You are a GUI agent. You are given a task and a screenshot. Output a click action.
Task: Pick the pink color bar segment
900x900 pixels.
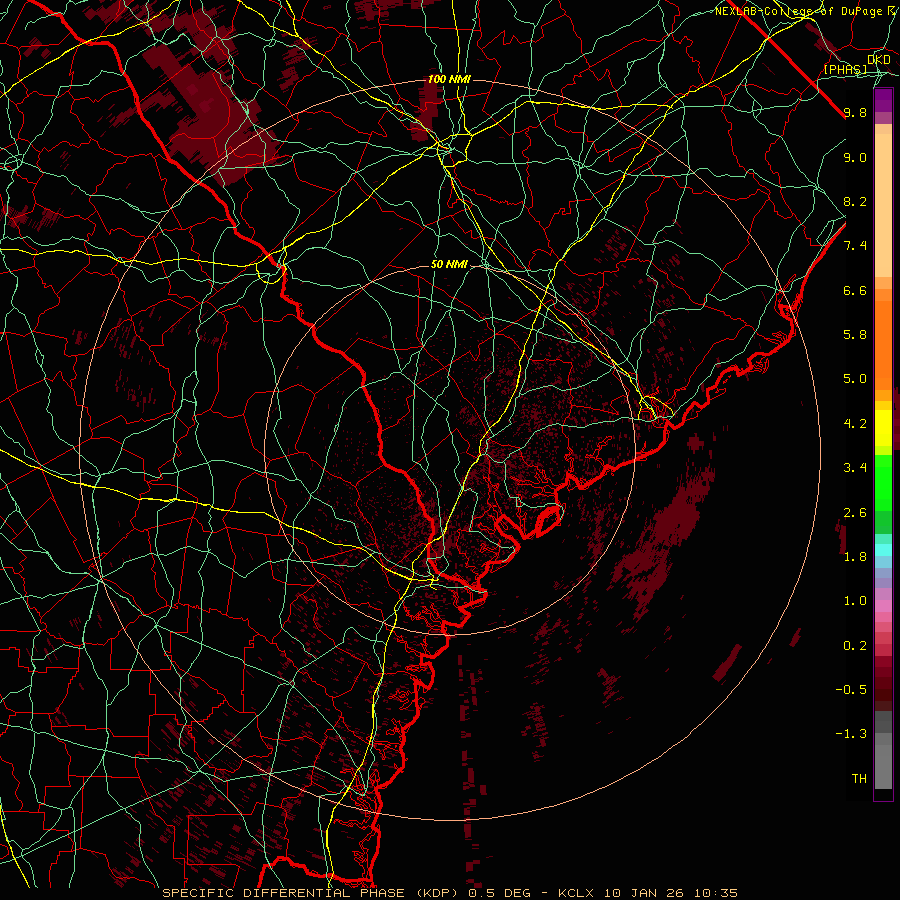[x=883, y=606]
